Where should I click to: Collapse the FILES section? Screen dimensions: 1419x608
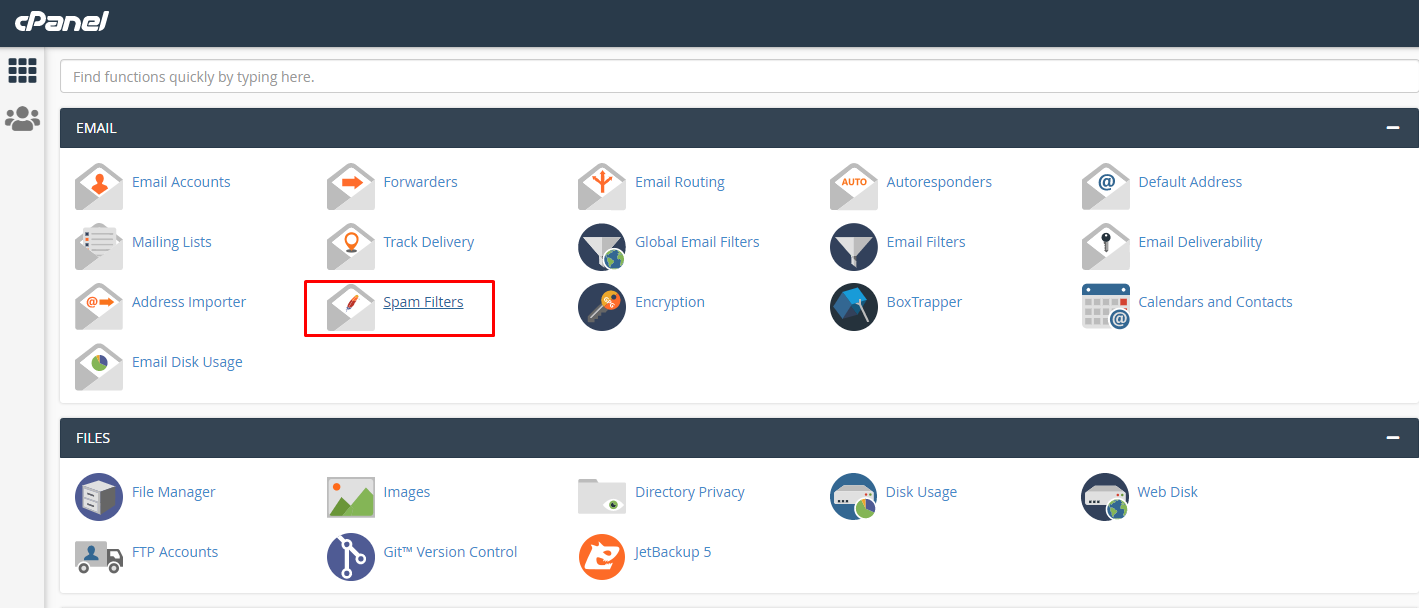(1392, 438)
